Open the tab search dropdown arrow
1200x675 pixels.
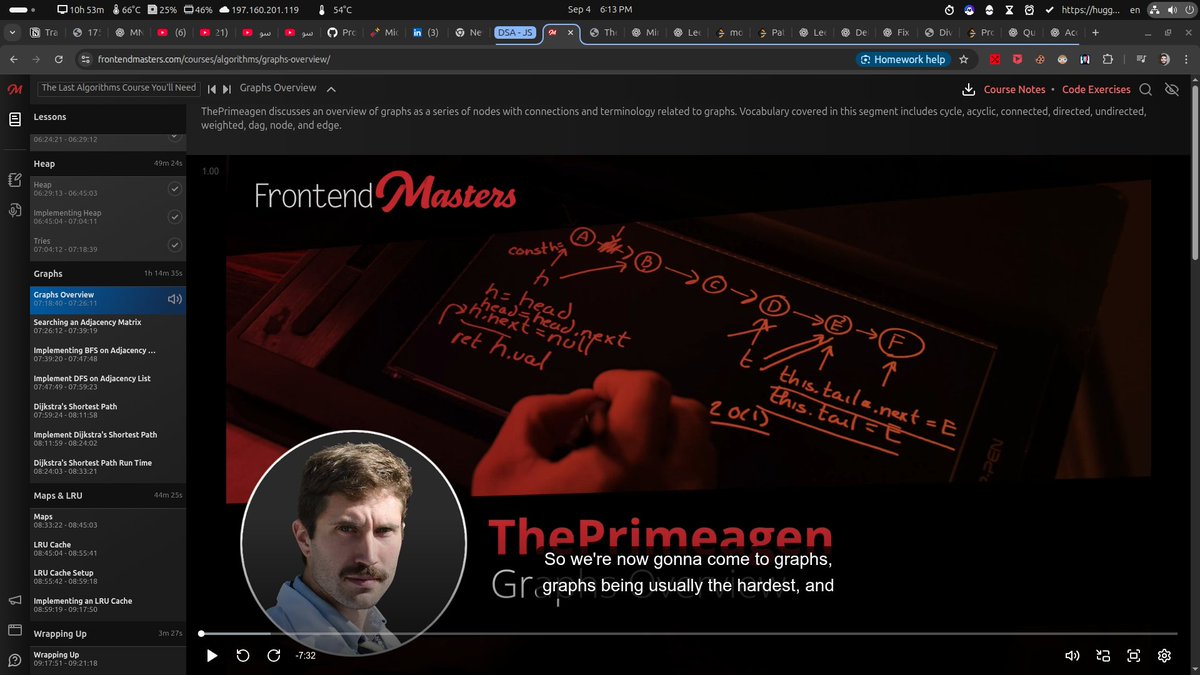point(10,32)
